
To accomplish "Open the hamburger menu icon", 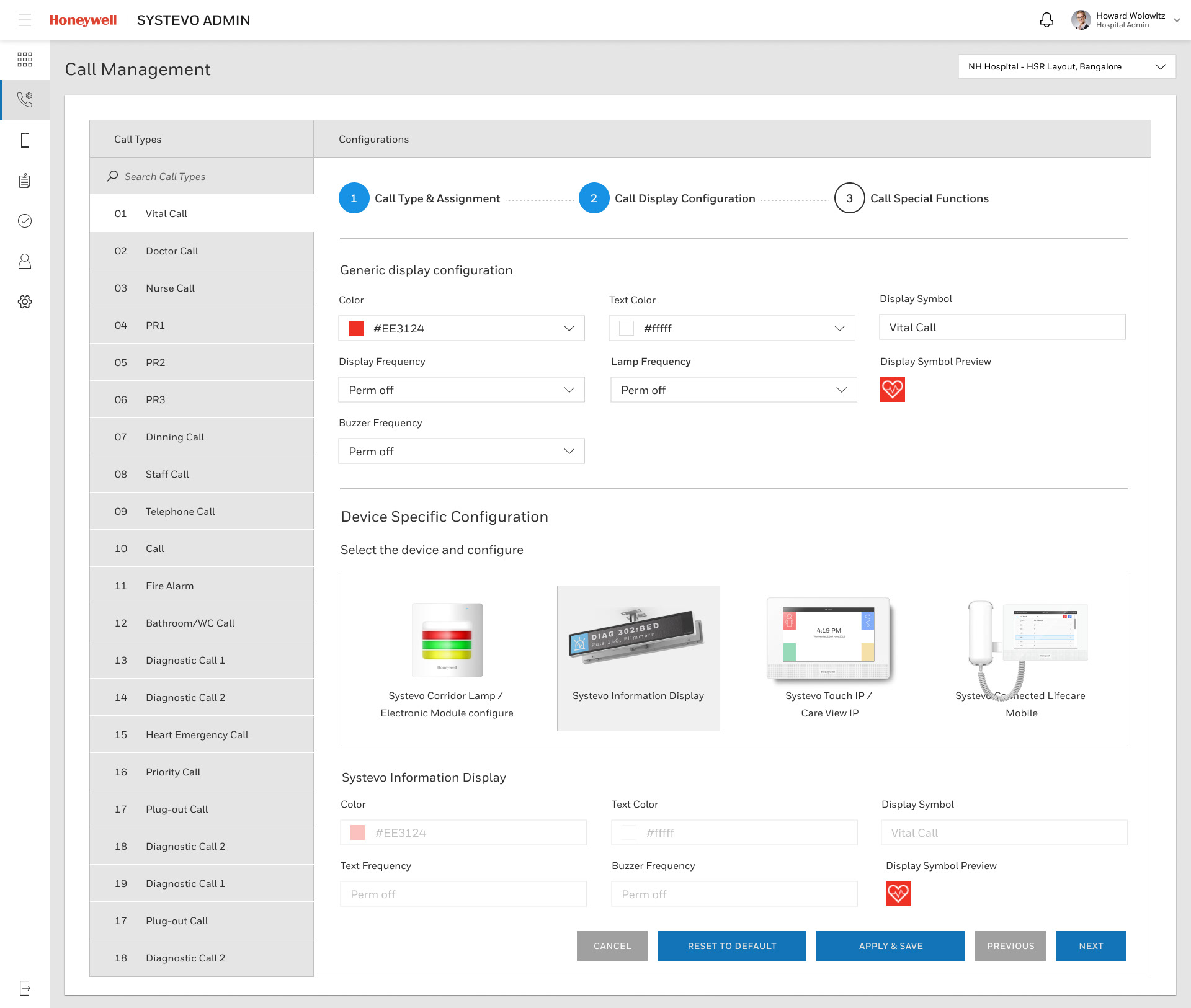I will (25, 20).
